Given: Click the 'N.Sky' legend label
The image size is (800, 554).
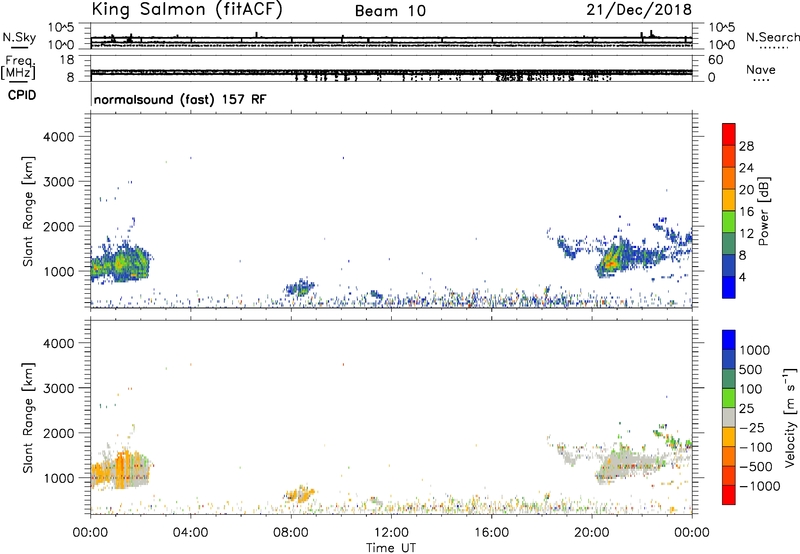Looking at the screenshot, I should pyautogui.click(x=19, y=37).
